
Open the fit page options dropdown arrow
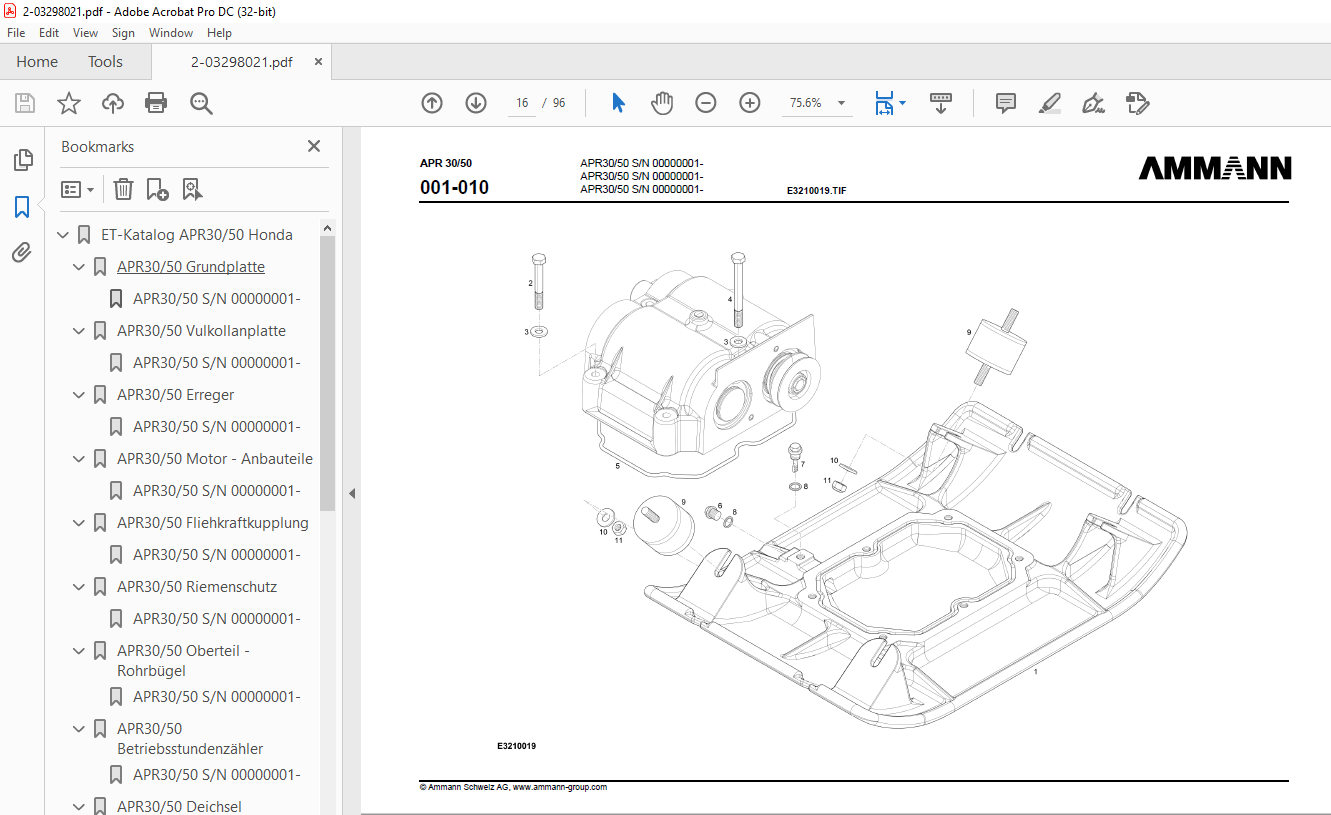pos(903,103)
